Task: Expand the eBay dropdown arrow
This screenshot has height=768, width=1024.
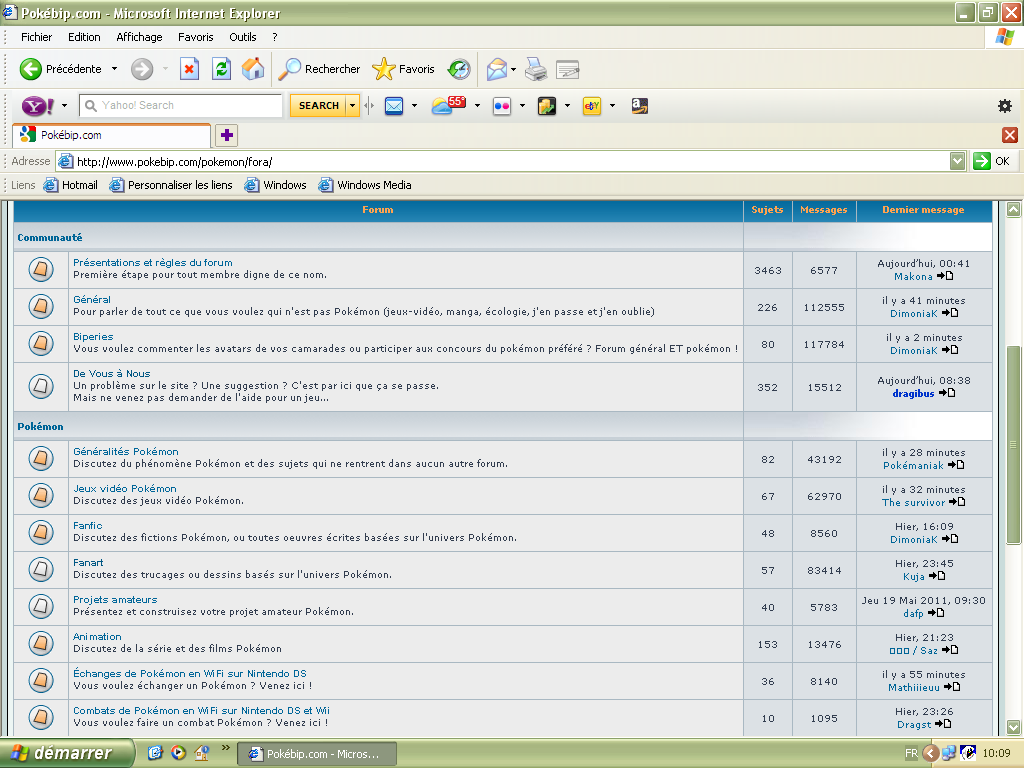Action: [x=612, y=105]
